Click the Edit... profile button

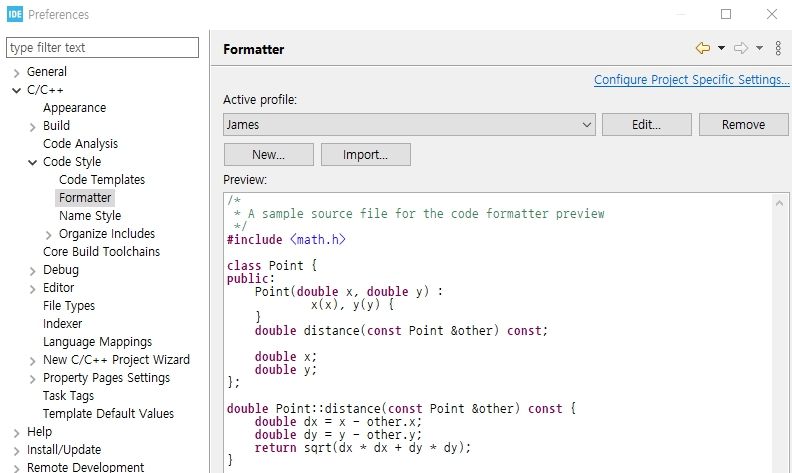point(646,125)
